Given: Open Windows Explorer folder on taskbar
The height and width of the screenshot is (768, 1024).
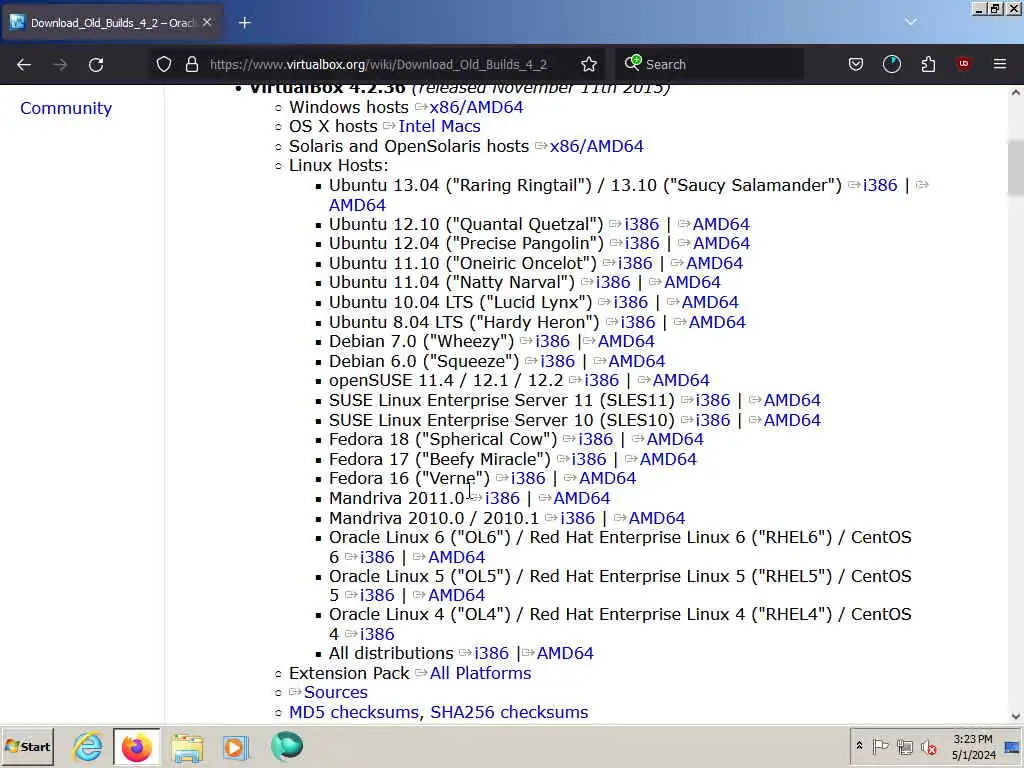Looking at the screenshot, I should 187,747.
